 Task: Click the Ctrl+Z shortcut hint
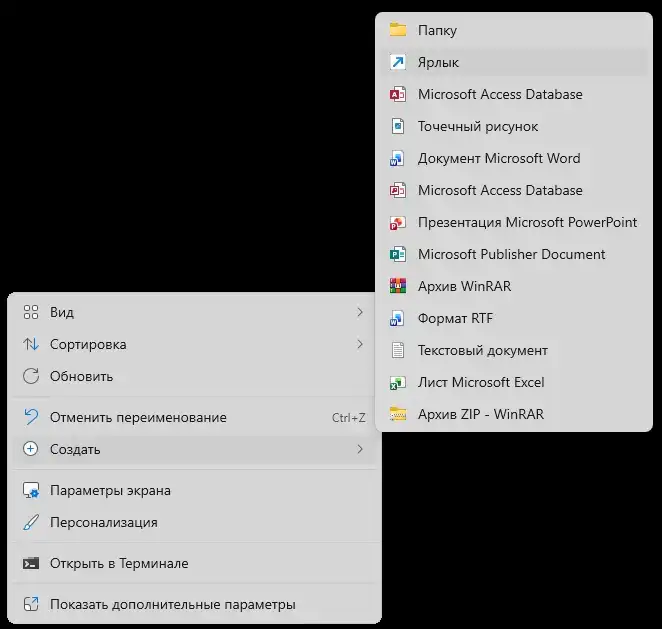(x=349, y=418)
